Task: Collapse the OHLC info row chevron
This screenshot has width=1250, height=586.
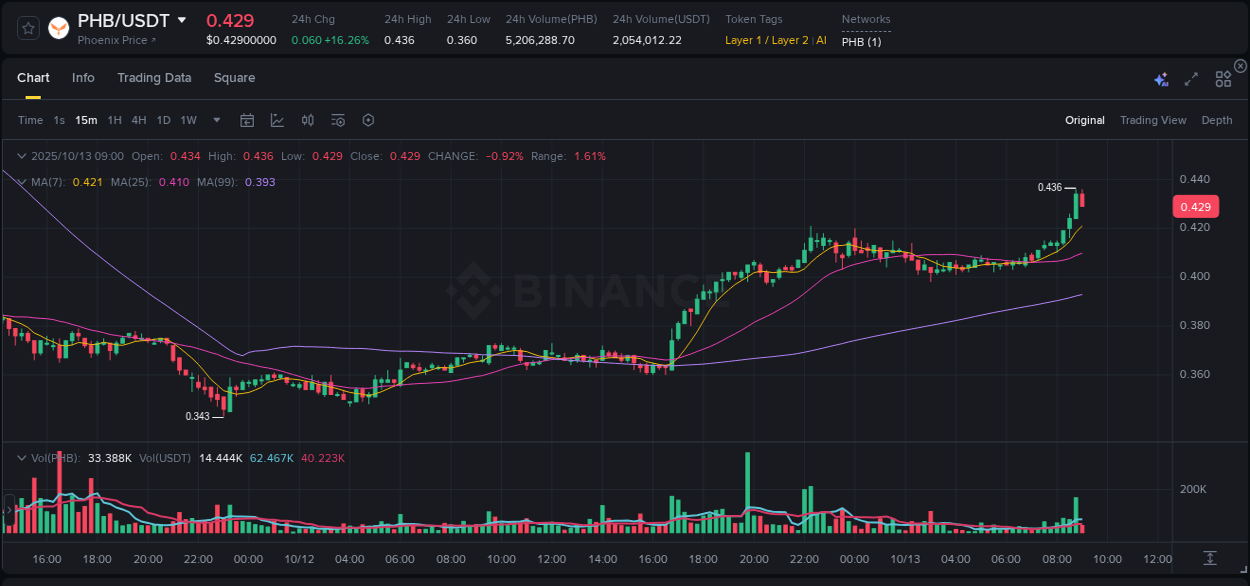Action: [21, 156]
